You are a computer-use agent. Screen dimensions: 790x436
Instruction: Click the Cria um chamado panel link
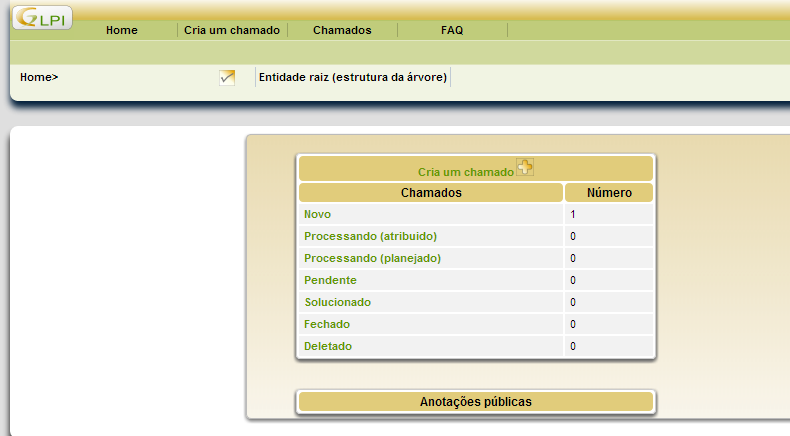point(465,172)
